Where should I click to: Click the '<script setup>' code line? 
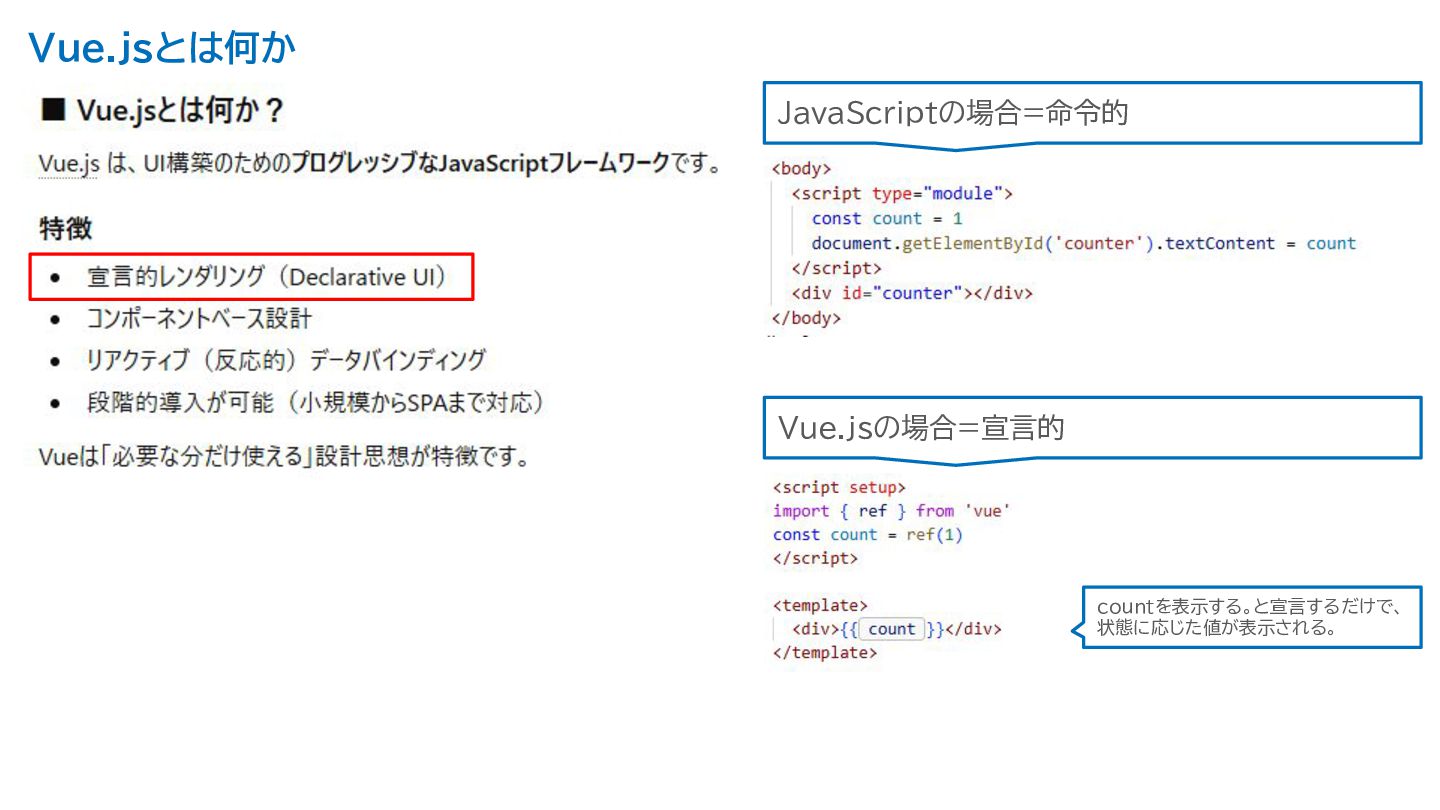click(x=839, y=488)
